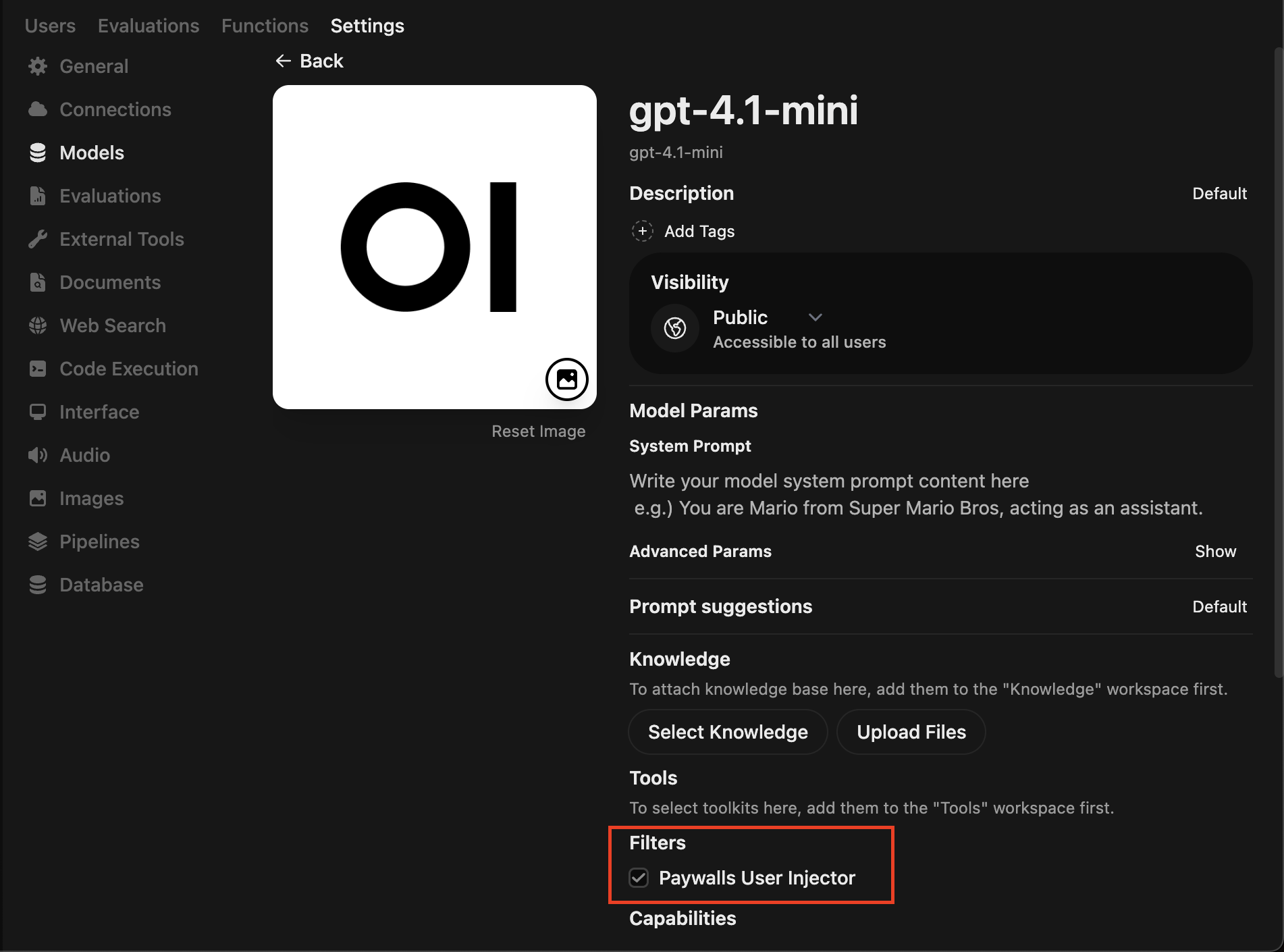The height and width of the screenshot is (952, 1284).
Task: Click the Tools heading
Action: 653,778
